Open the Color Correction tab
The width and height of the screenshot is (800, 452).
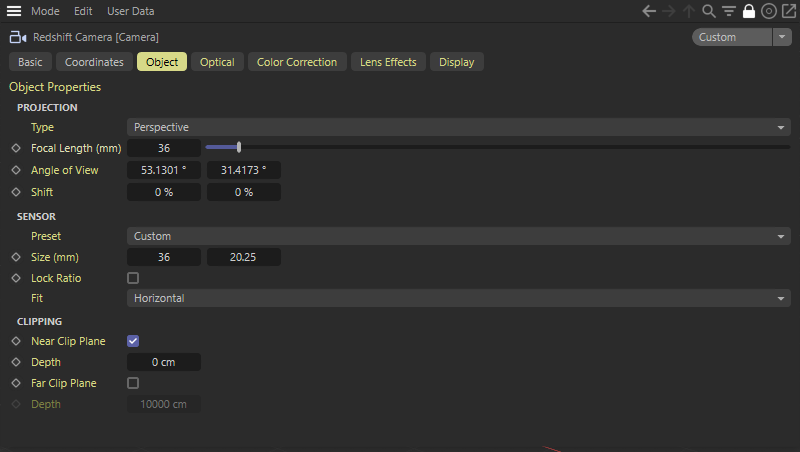click(x=297, y=62)
